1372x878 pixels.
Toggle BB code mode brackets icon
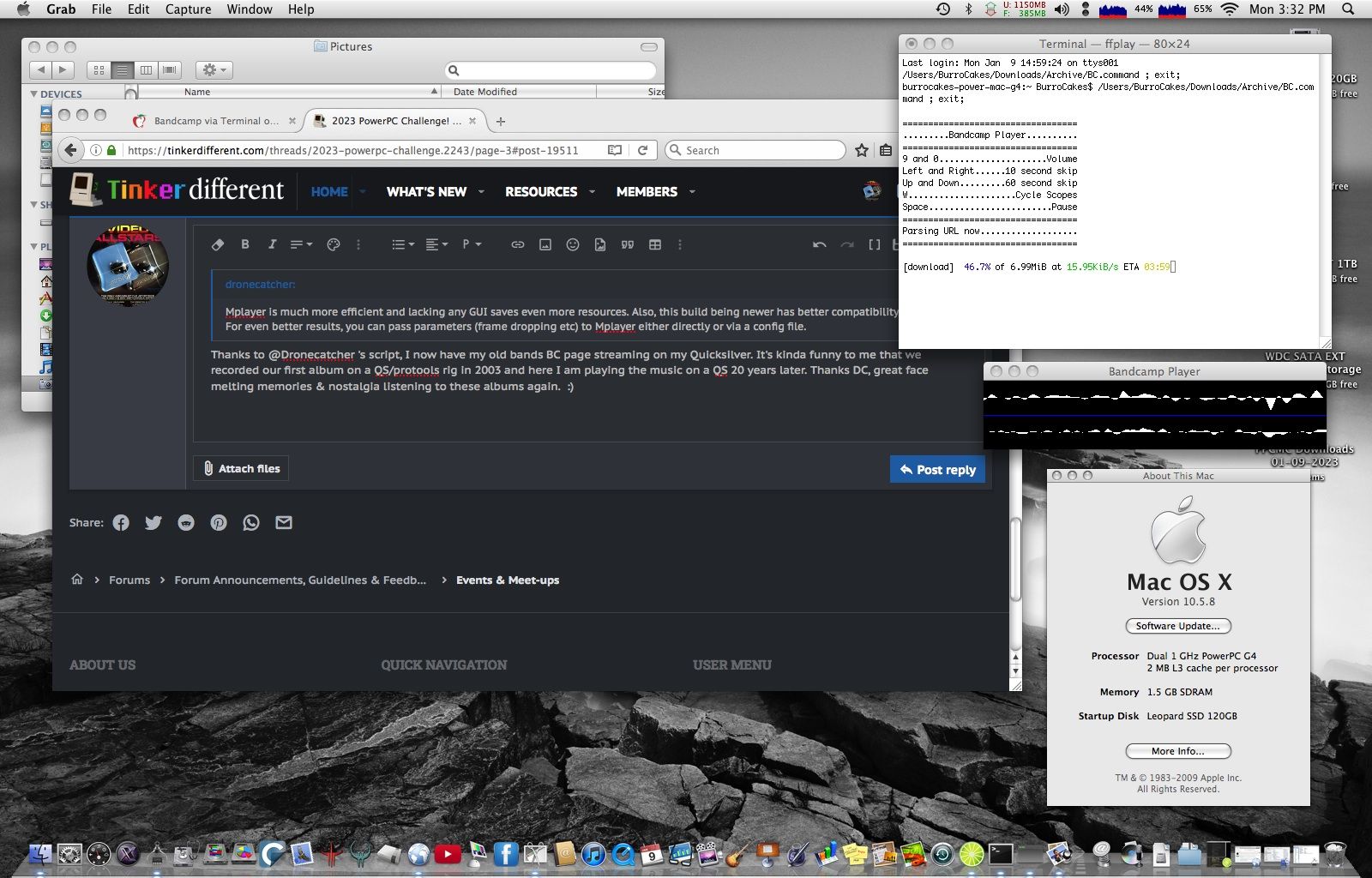(x=875, y=244)
